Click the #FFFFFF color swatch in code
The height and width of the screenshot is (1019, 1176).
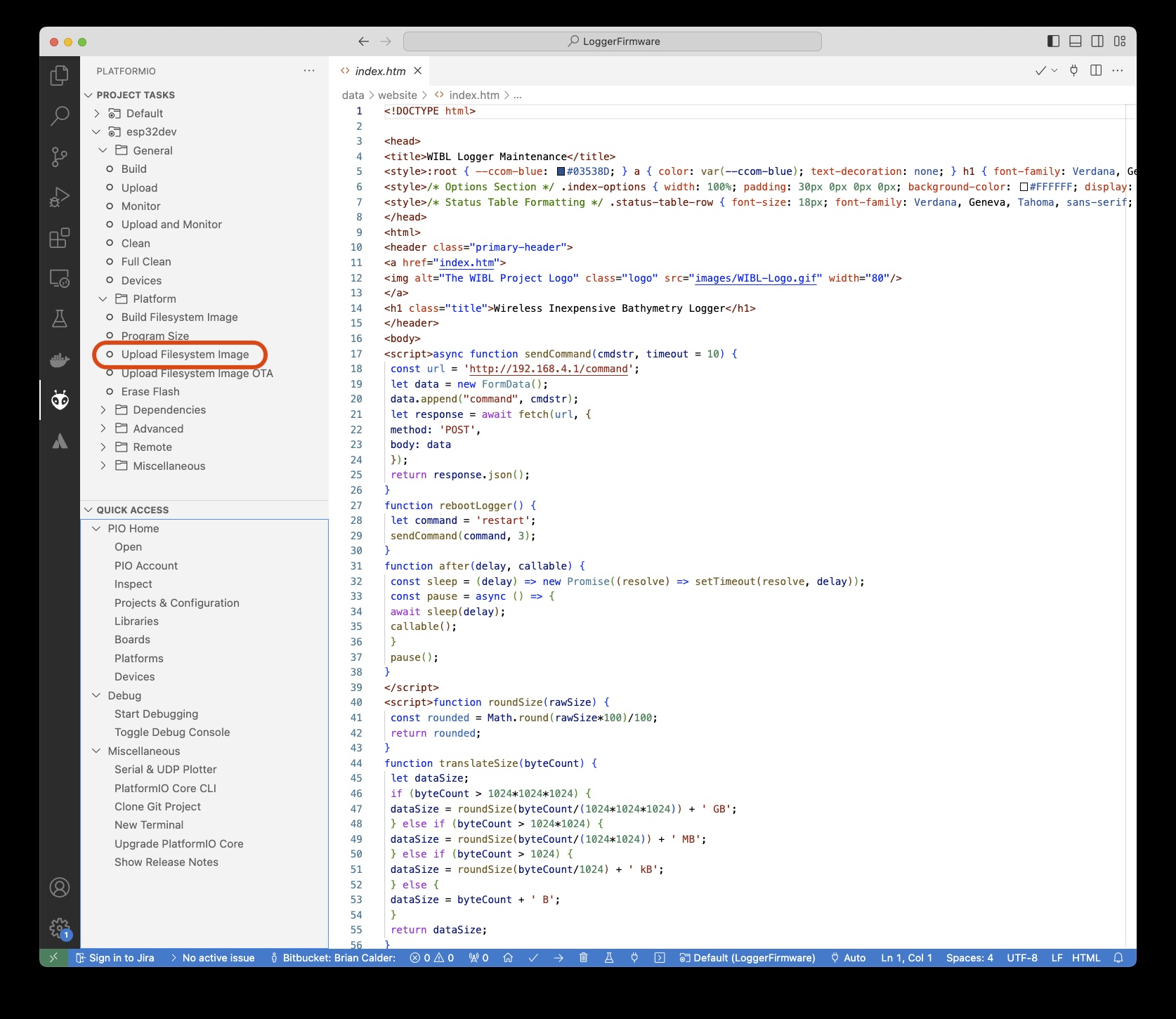tap(1024, 187)
